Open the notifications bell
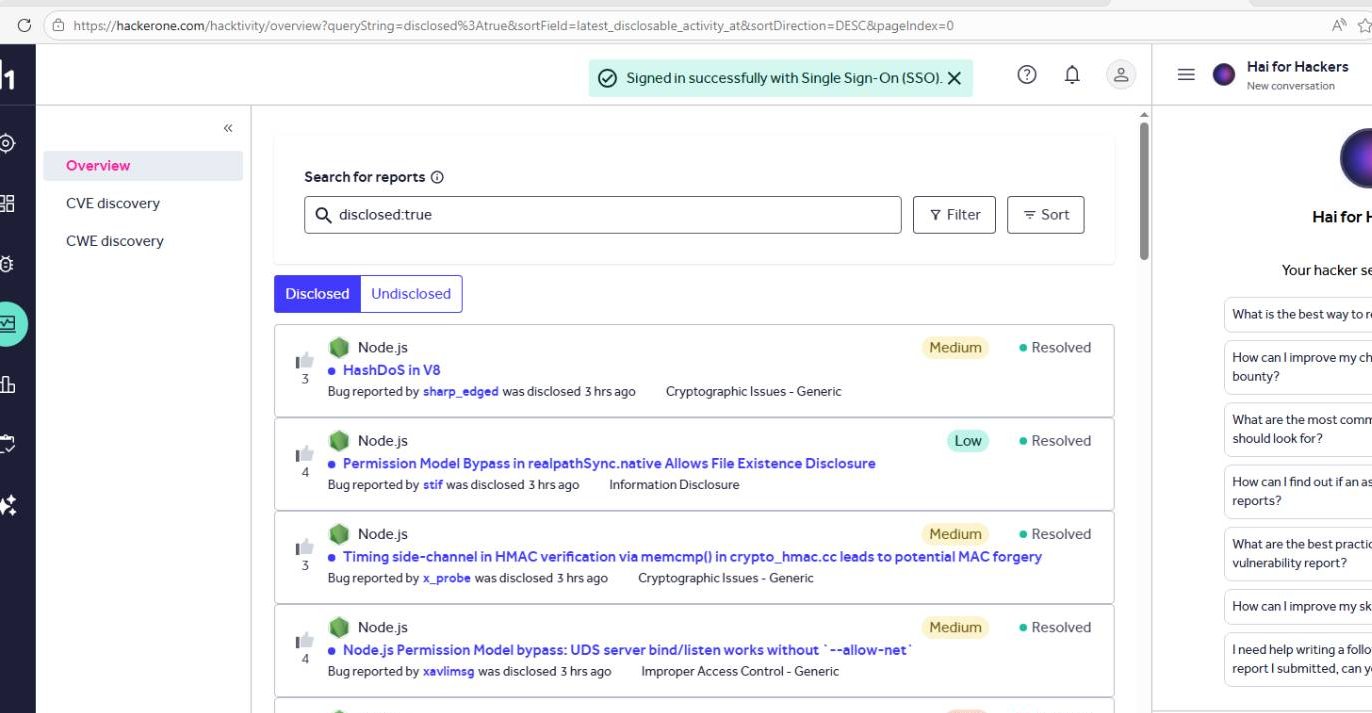This screenshot has width=1372, height=713. [x=1072, y=75]
